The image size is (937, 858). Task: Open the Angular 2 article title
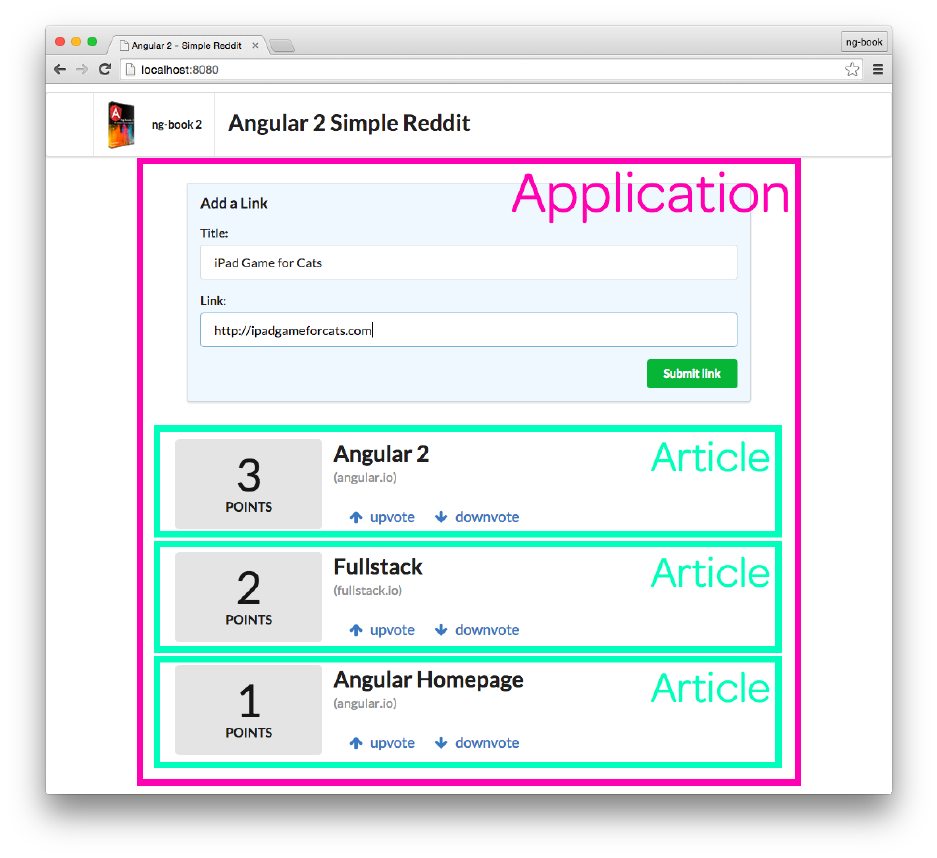tap(381, 454)
